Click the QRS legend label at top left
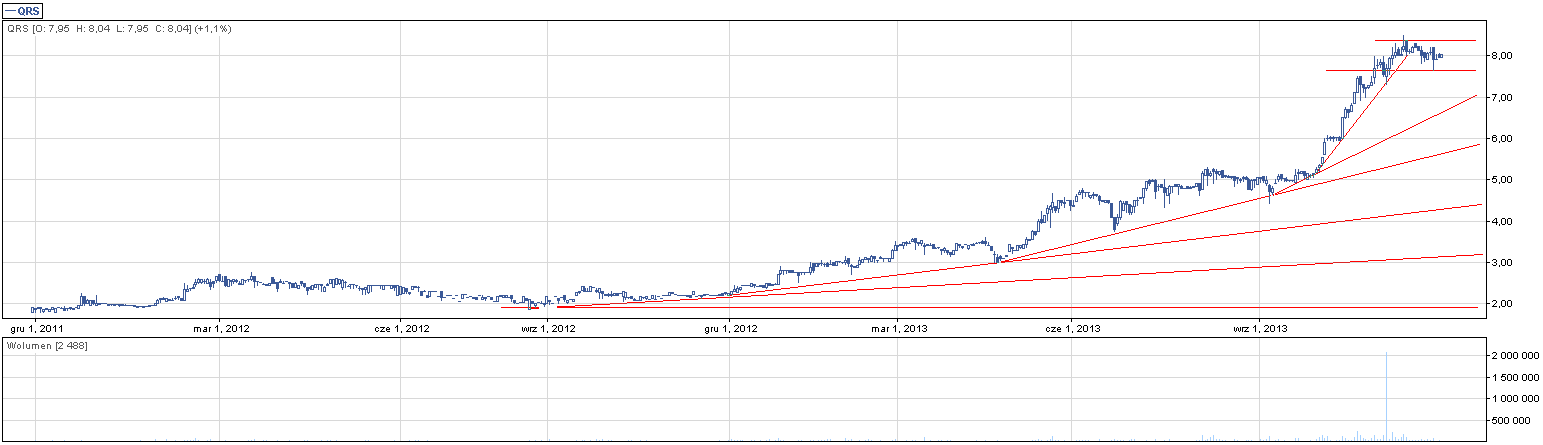This screenshot has width=1543, height=445. click(23, 10)
